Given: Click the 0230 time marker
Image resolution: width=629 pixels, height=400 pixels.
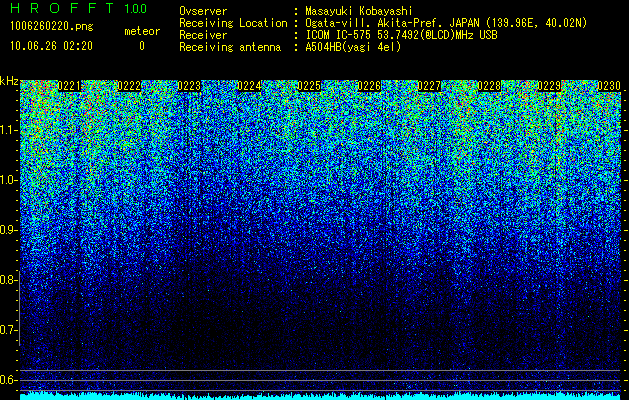Looking at the screenshot, I should click(609, 86).
